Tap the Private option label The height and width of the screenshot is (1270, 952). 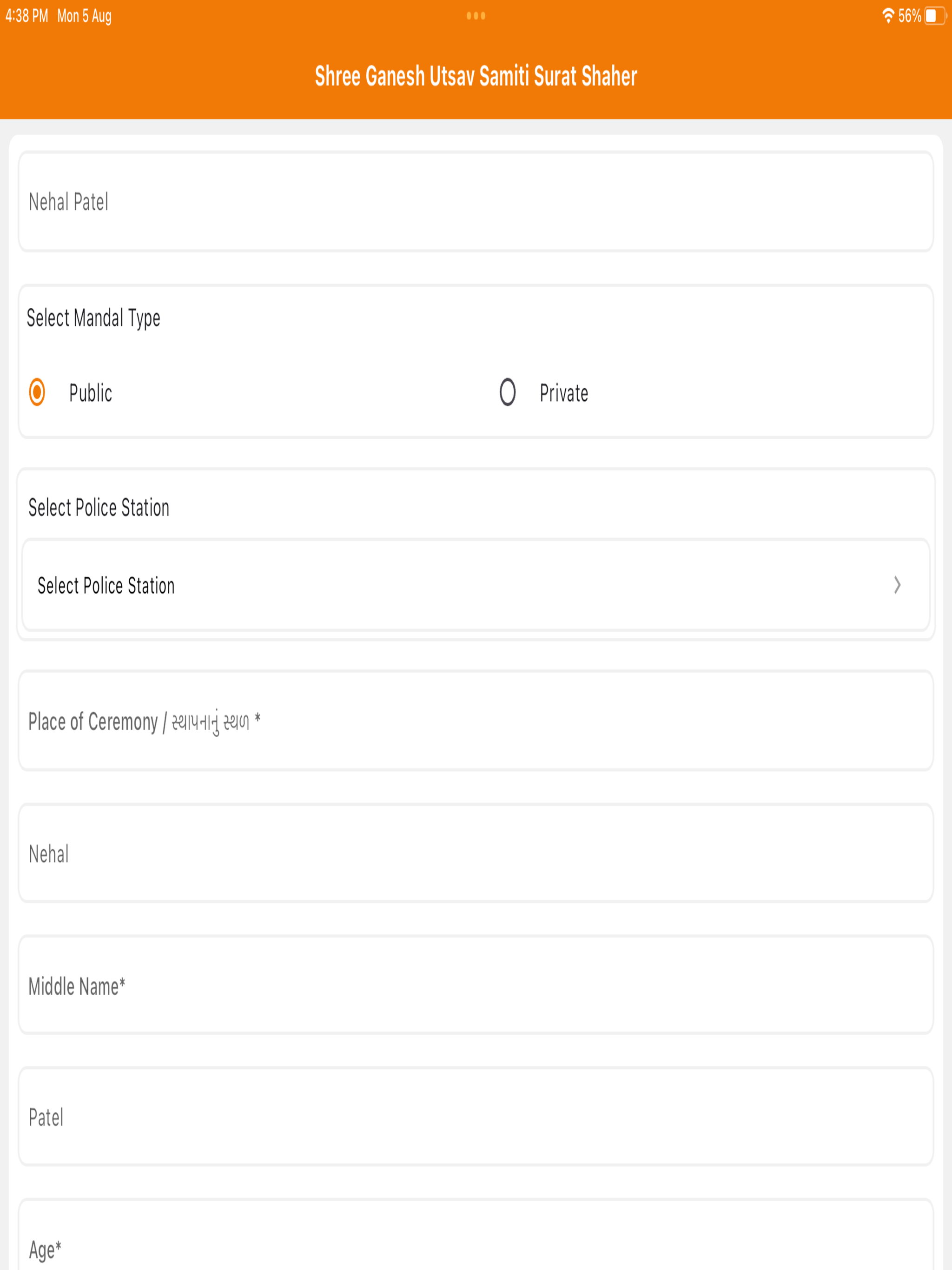563,393
